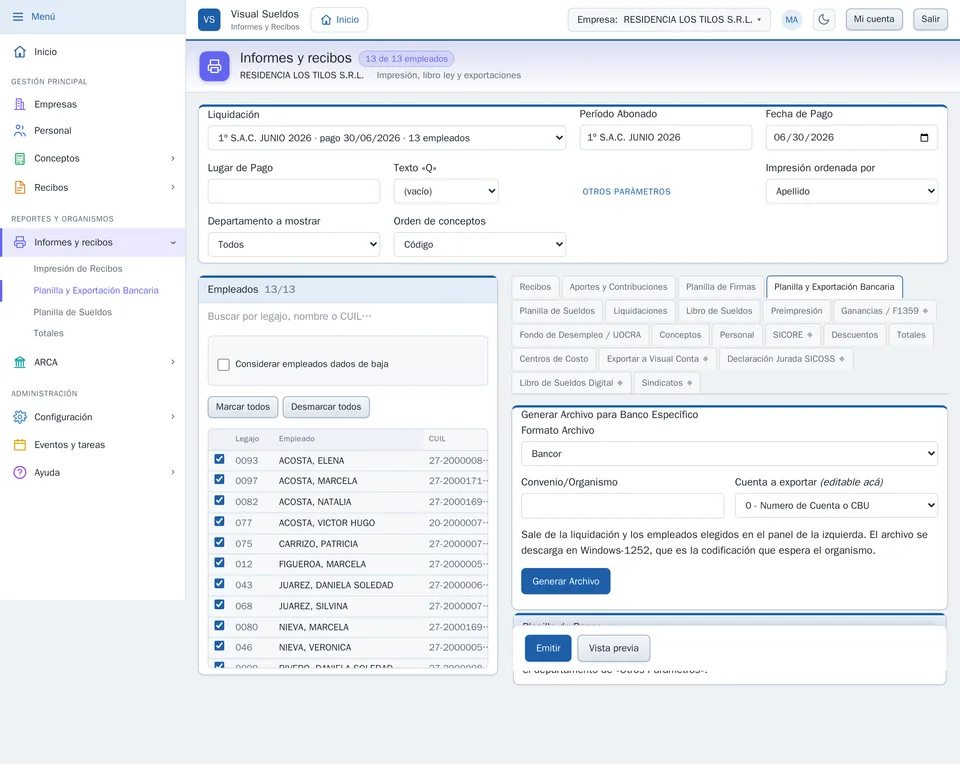This screenshot has width=960, height=764.
Task: Enable Considerar empleados dados de baja
Action: (x=223, y=365)
